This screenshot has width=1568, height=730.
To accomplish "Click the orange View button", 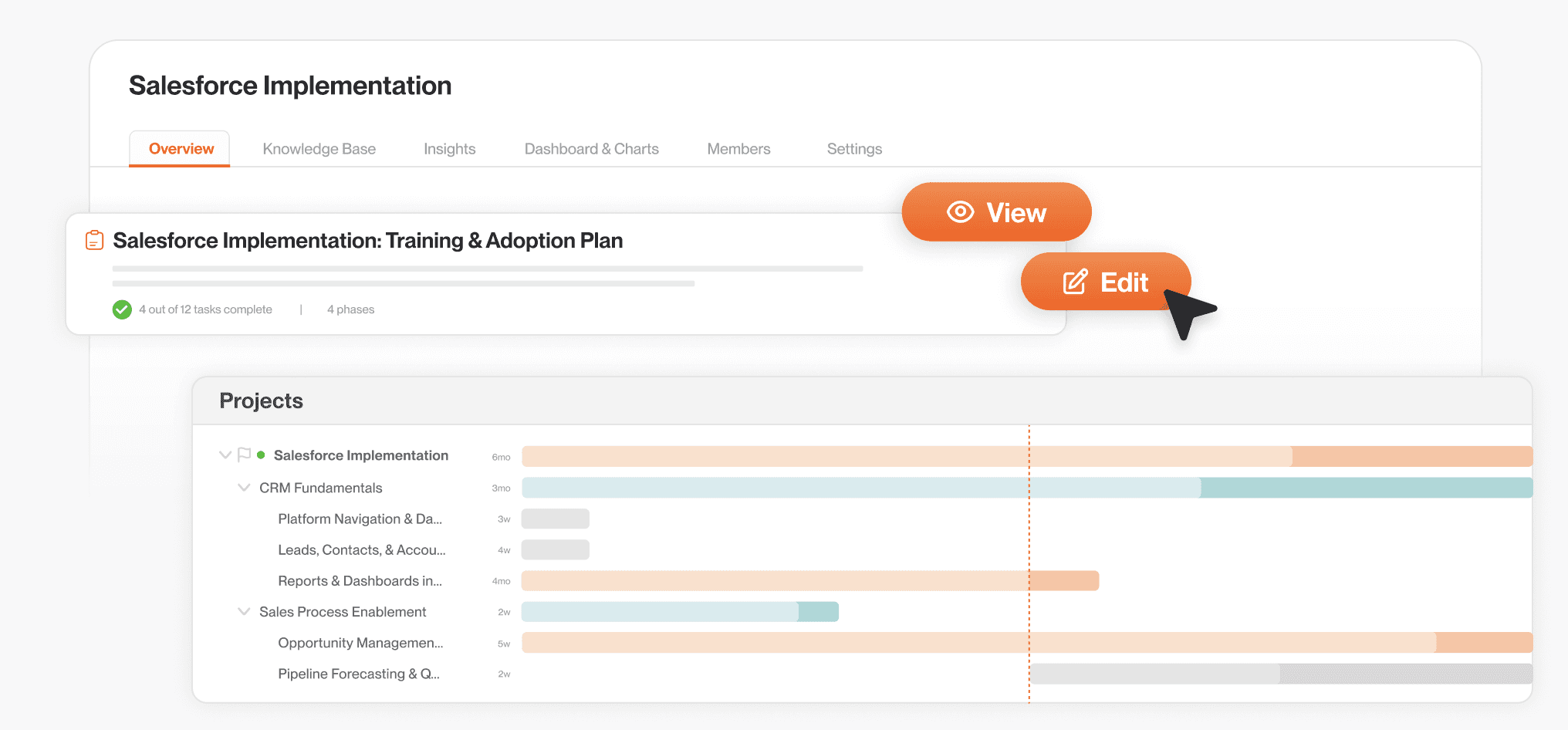I will click(x=996, y=212).
